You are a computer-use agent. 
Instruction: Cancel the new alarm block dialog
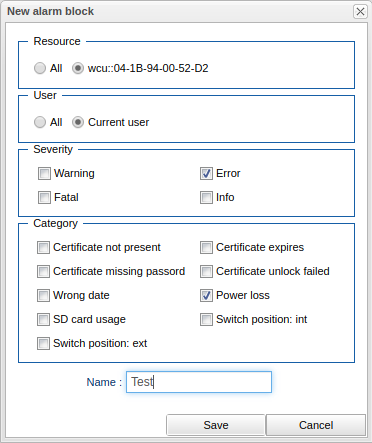coord(316,425)
